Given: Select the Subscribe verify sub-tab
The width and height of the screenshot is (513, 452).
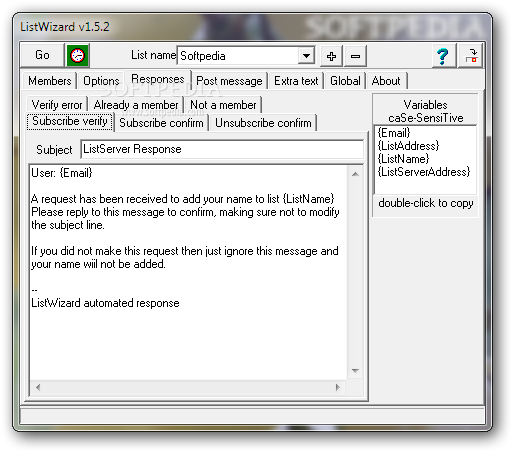Looking at the screenshot, I should tap(70, 121).
